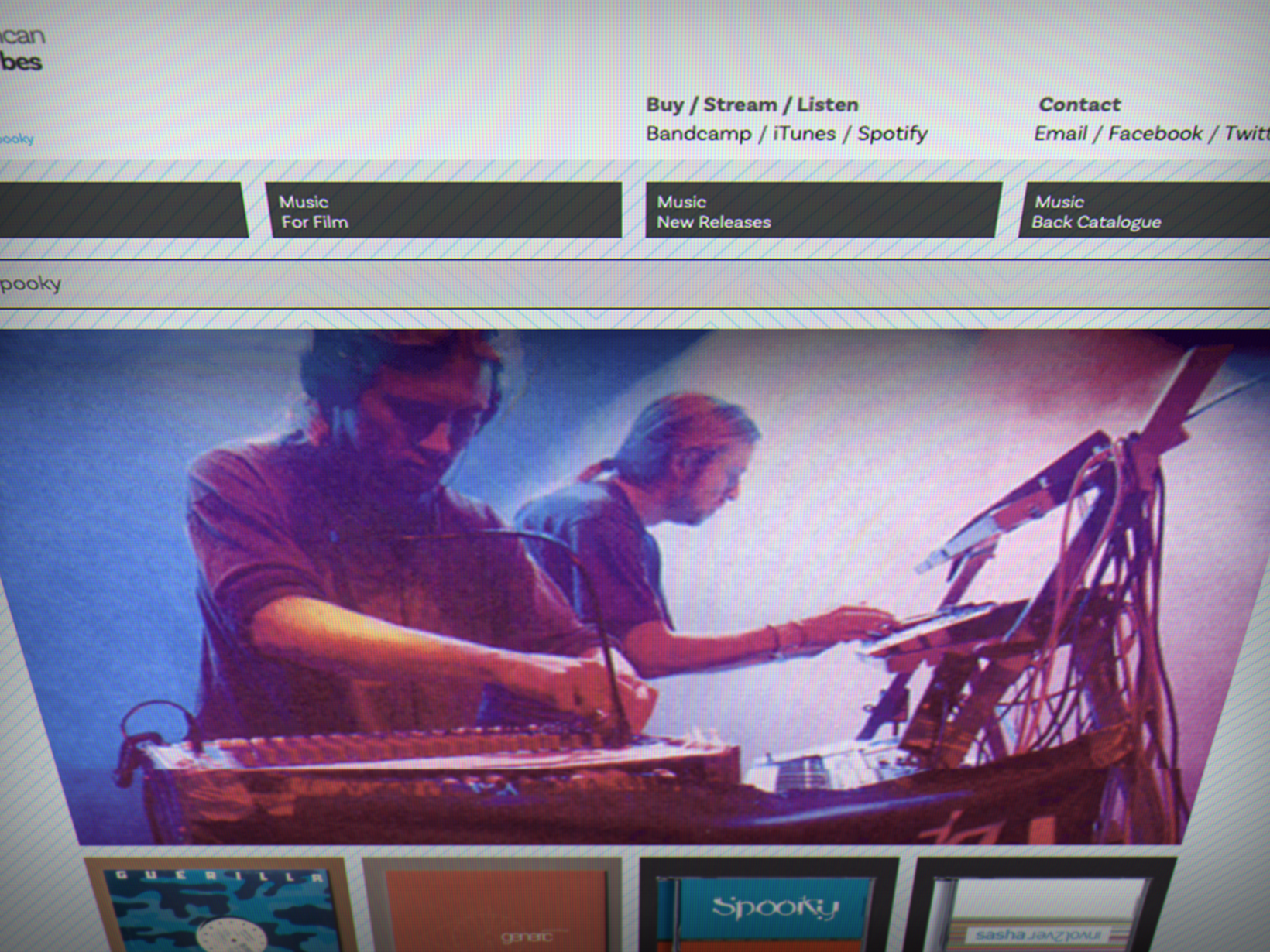The width and height of the screenshot is (1270, 952).
Task: Click the Email contact link
Action: pos(1060,134)
